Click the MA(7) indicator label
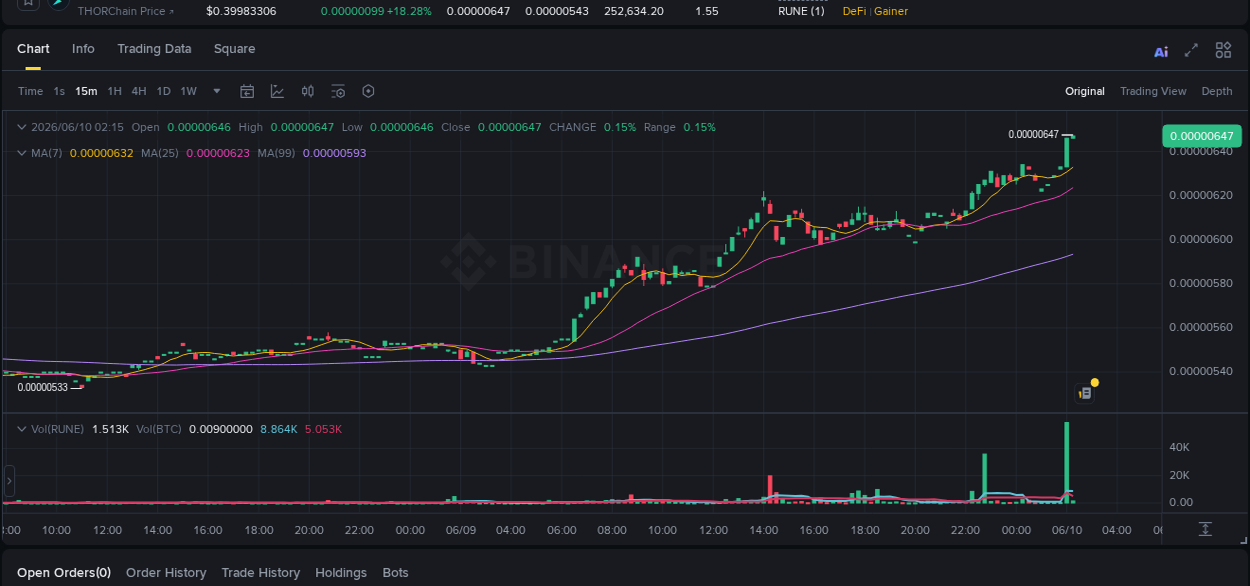The width and height of the screenshot is (1250, 586). [x=46, y=153]
